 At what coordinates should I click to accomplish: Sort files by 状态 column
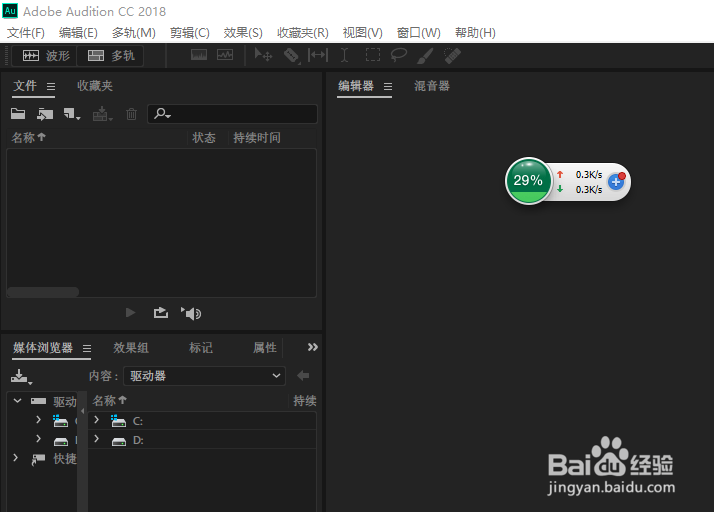pyautogui.click(x=204, y=138)
